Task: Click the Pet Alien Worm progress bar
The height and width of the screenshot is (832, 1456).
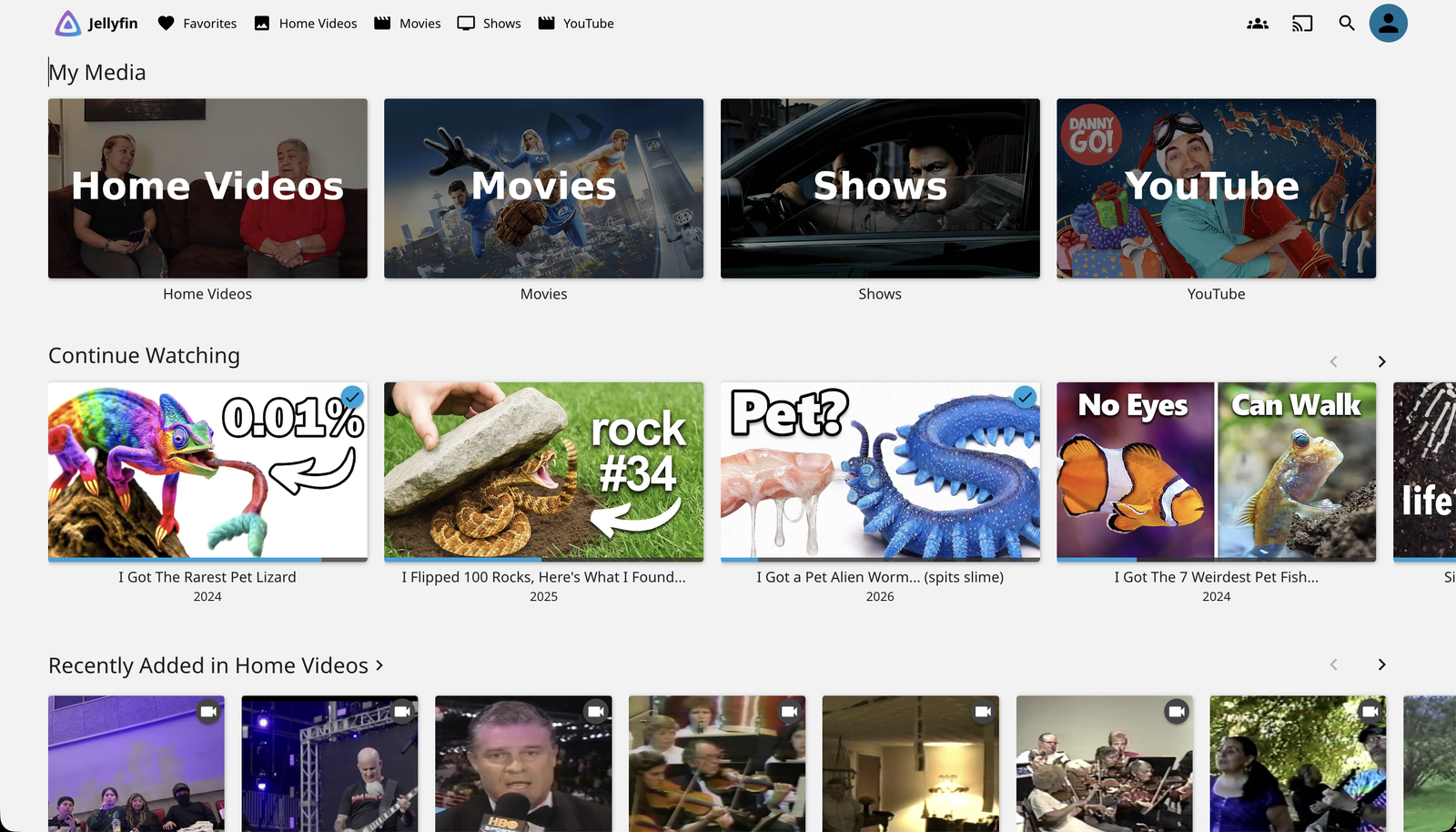Action: (880, 559)
